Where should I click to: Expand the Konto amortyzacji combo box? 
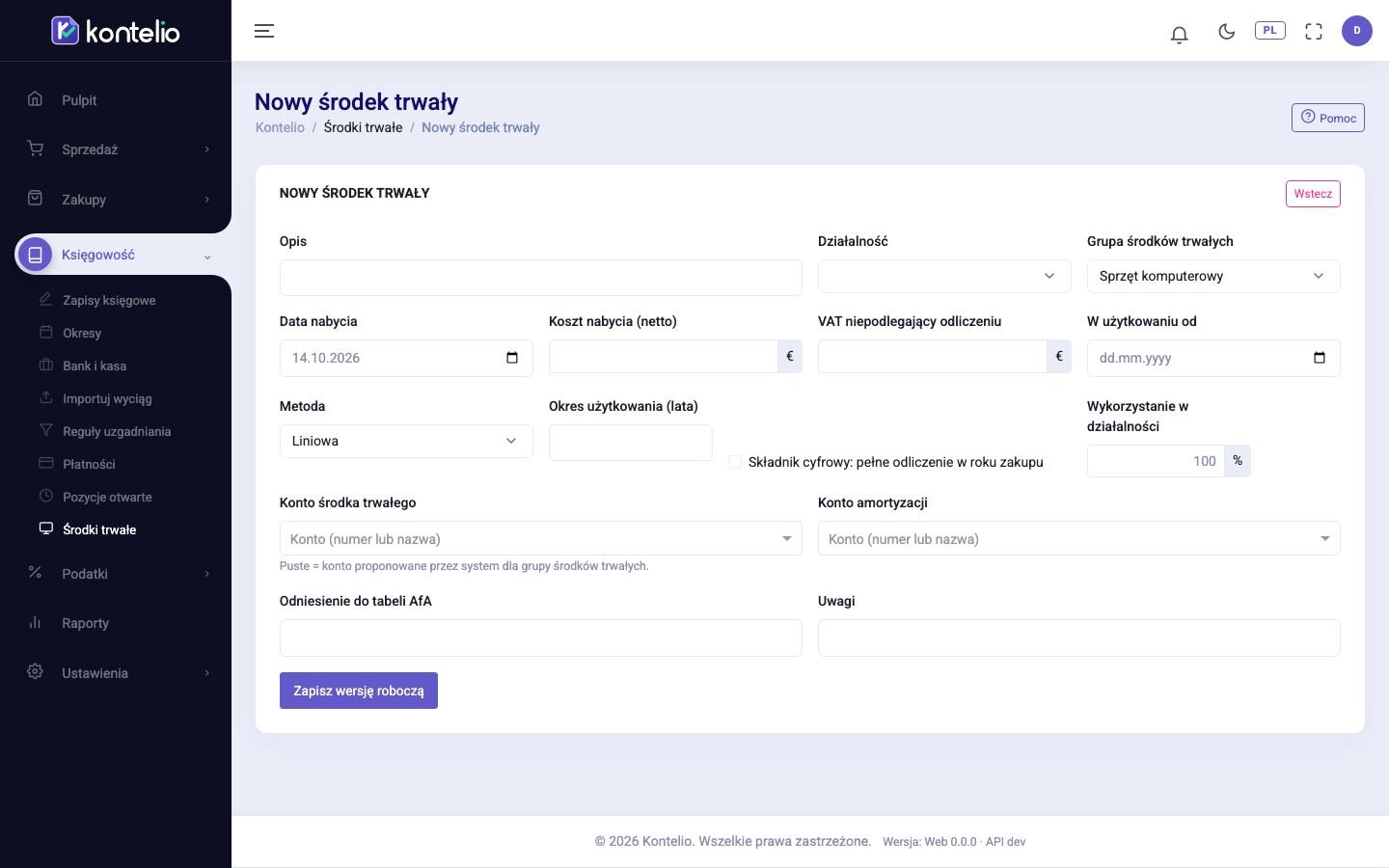pos(1079,538)
